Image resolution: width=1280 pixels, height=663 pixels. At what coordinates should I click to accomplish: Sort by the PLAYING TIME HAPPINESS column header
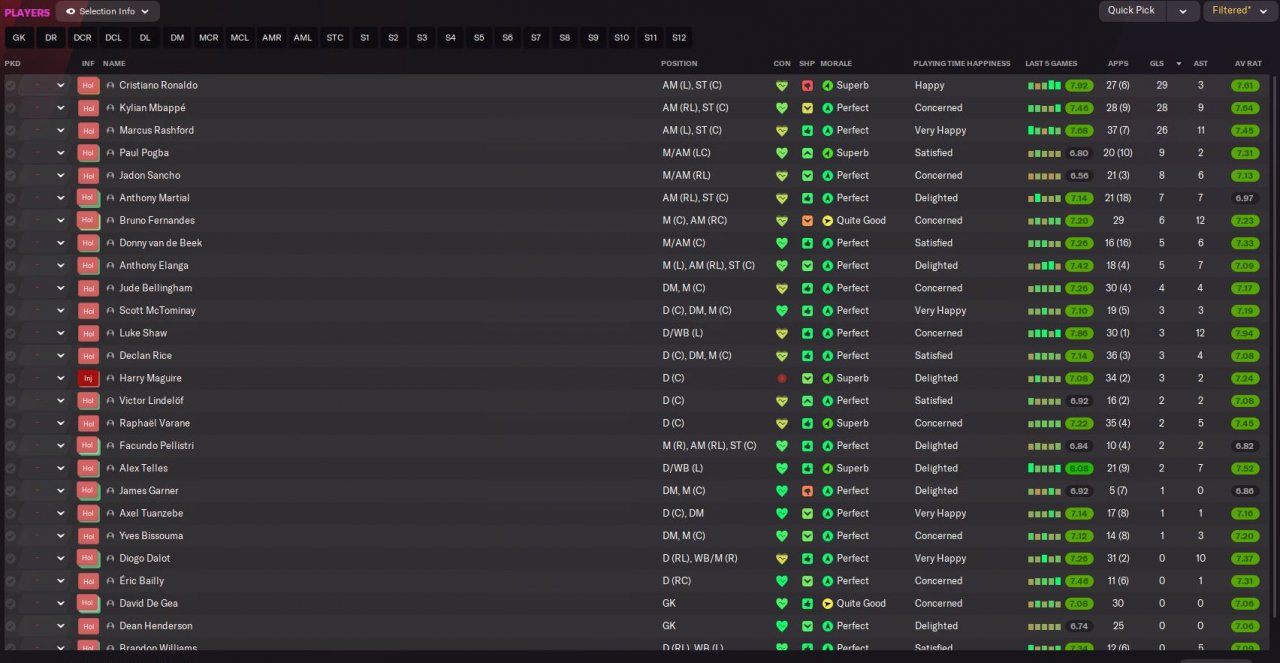click(x=962, y=63)
